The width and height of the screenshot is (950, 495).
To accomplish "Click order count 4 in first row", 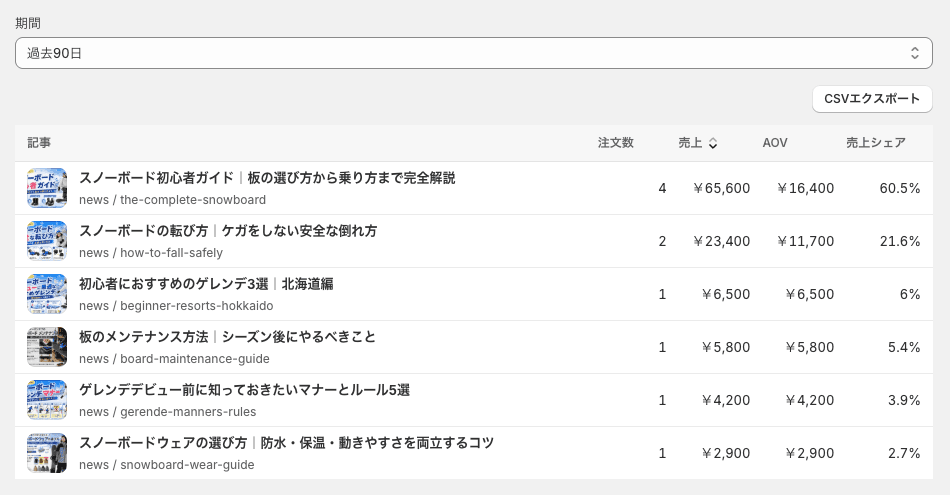I will click(662, 188).
